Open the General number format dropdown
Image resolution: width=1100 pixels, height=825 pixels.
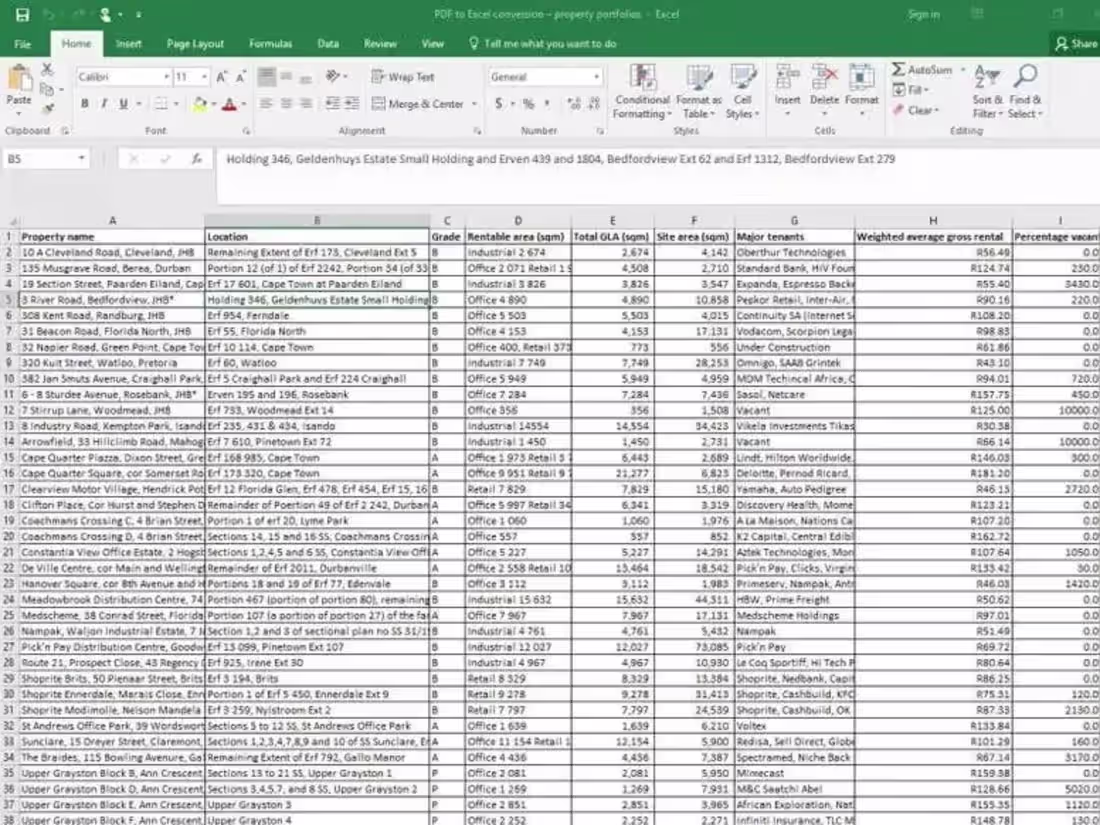(598, 76)
